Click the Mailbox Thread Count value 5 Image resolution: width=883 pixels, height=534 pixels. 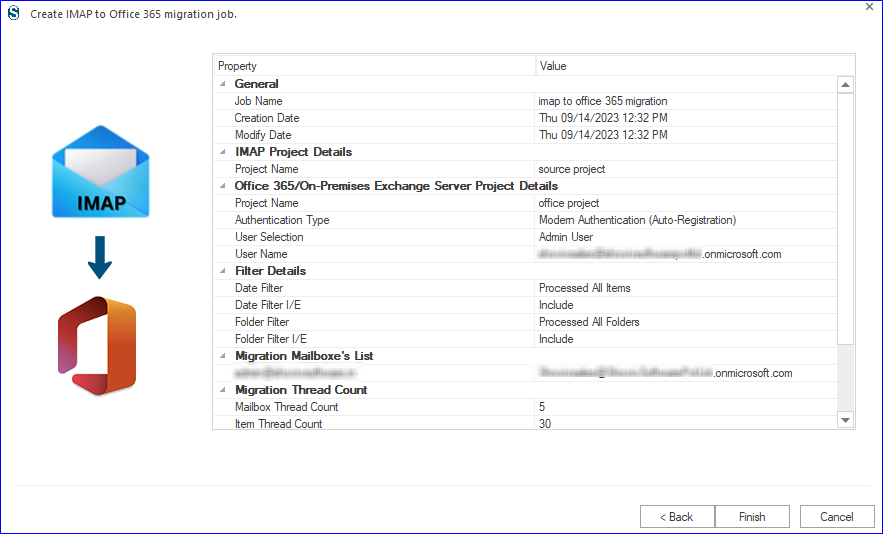(542, 407)
